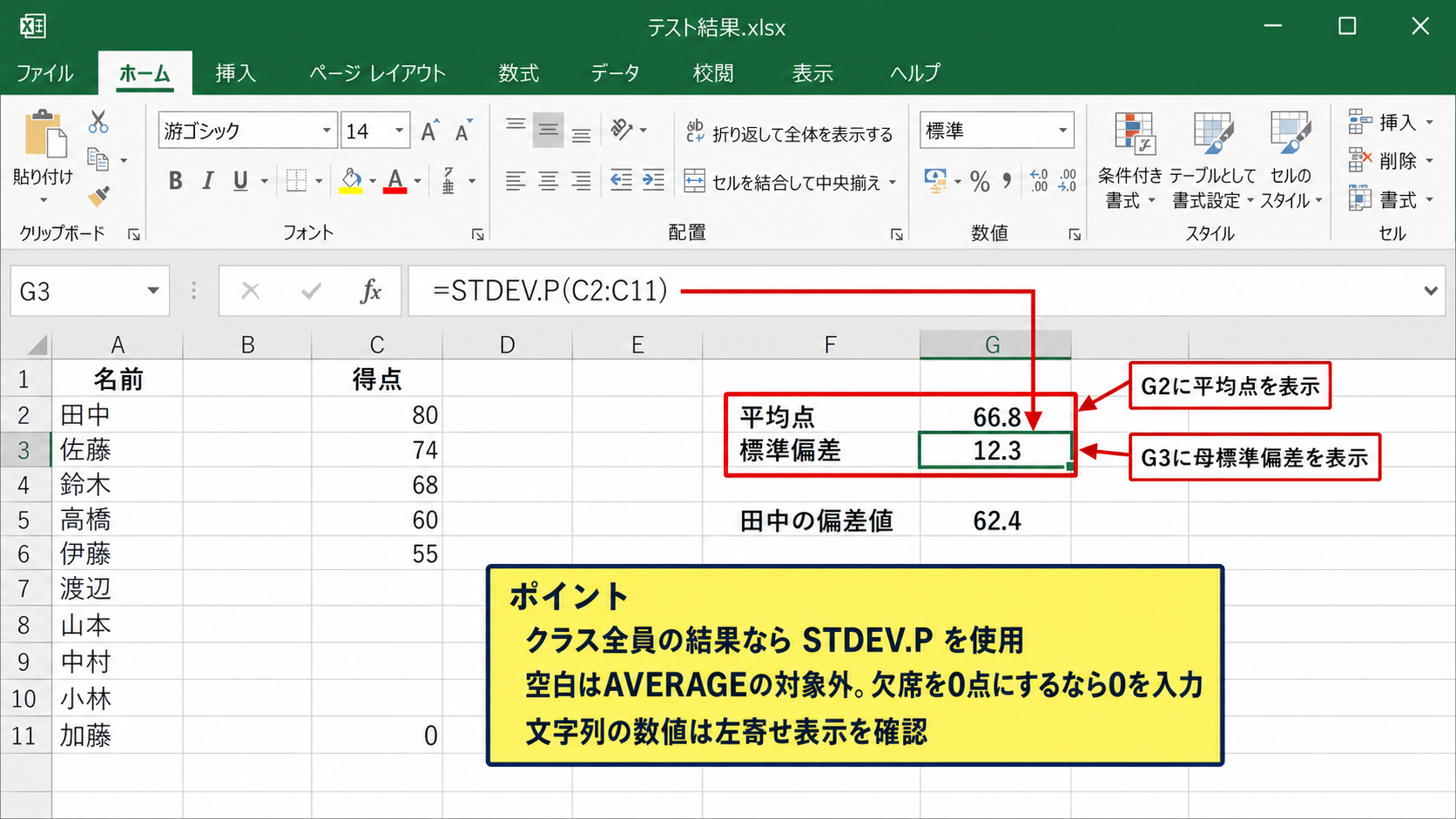Click the fx insert function icon
The image size is (1456, 819).
370,291
